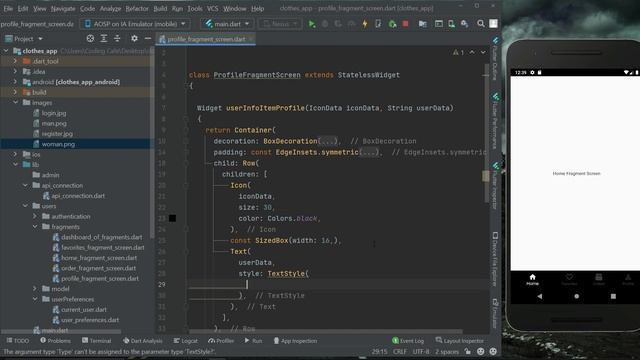Click the 29:15 cursor position indicator
640x360 pixels.
(380, 351)
